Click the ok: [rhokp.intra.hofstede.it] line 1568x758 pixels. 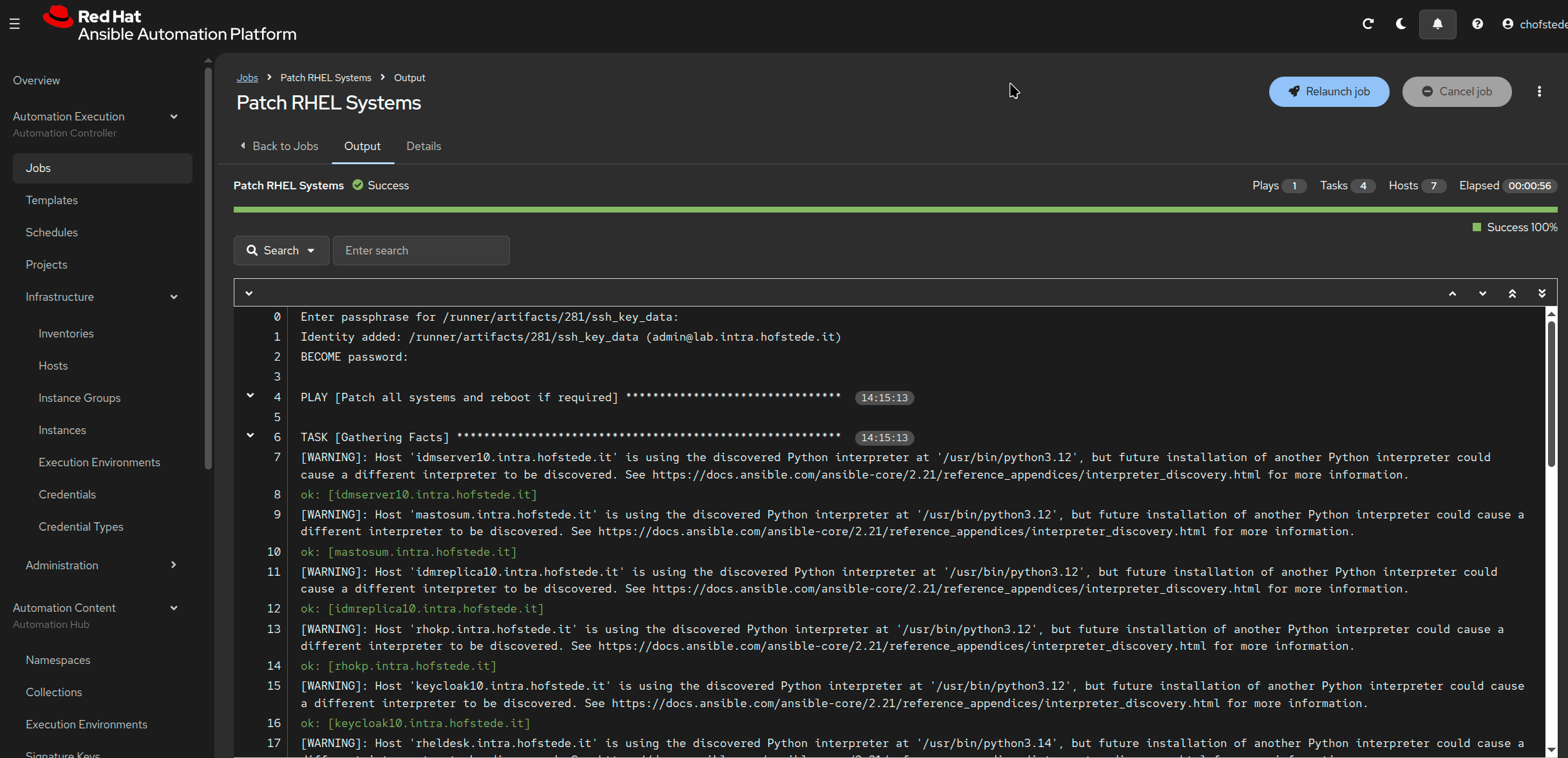pos(398,666)
